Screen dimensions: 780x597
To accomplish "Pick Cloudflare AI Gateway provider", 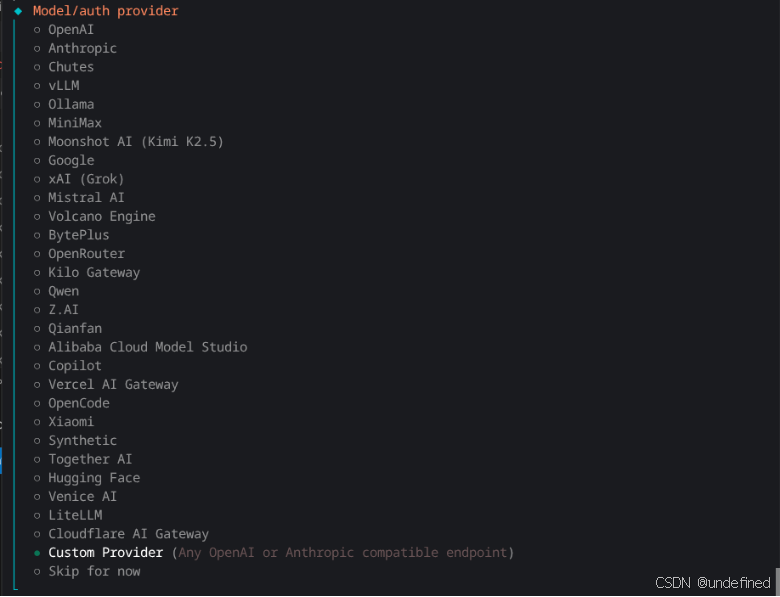I will point(121,534).
